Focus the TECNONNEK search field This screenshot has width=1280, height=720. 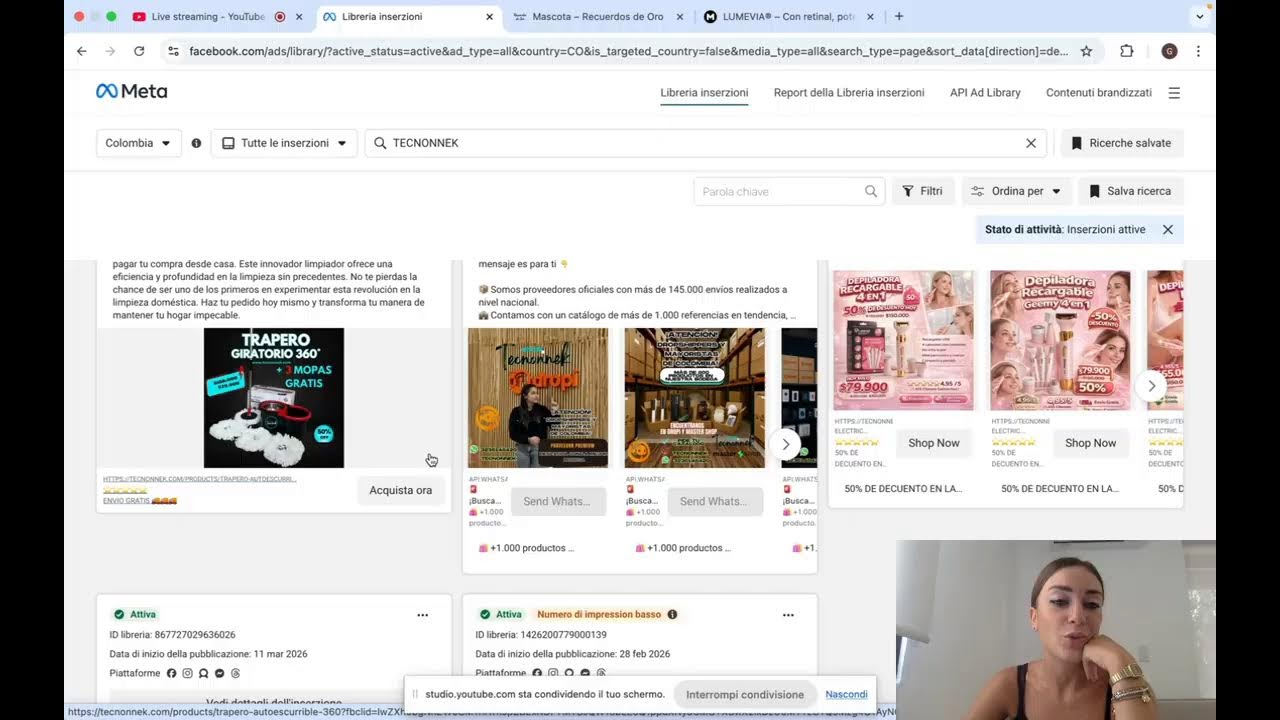[706, 143]
